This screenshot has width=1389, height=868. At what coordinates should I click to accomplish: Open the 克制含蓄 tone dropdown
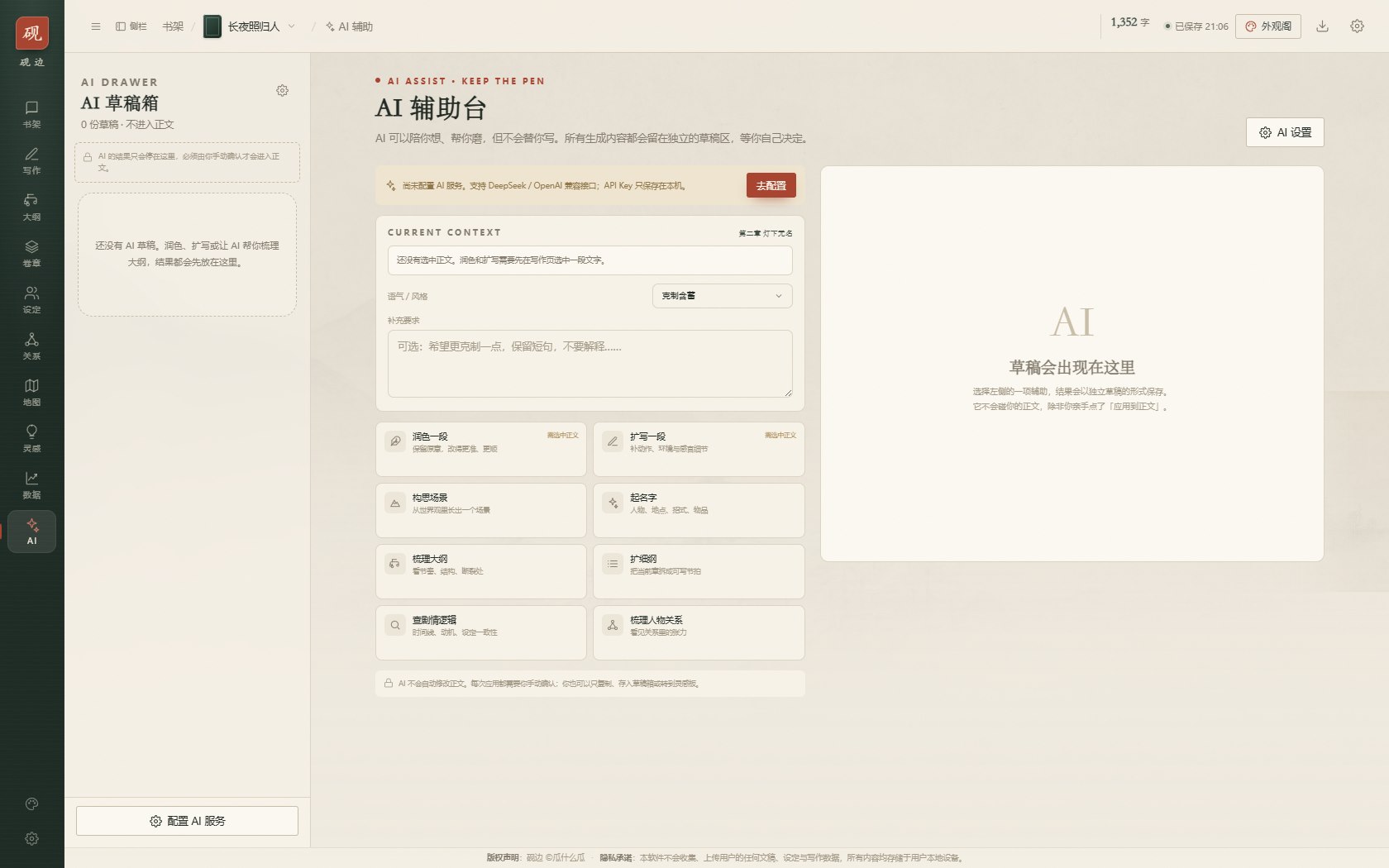click(x=722, y=296)
